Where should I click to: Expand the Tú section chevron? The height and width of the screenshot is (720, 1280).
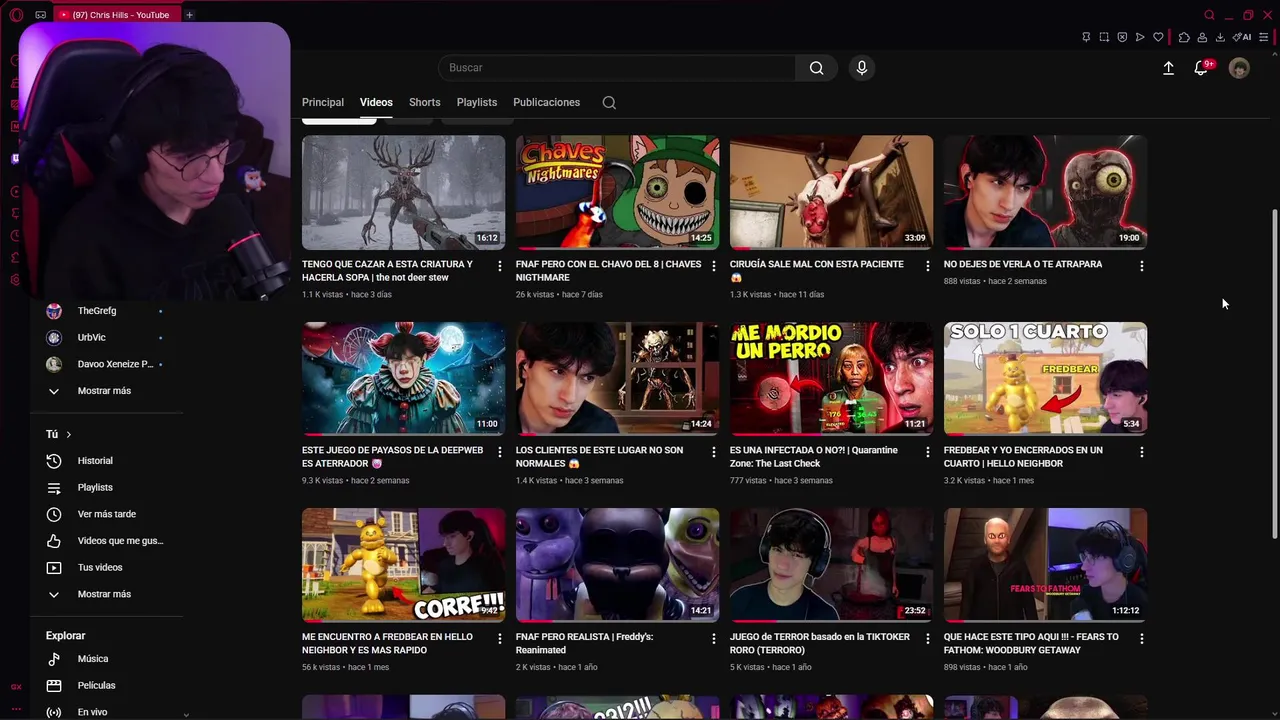tap(68, 435)
